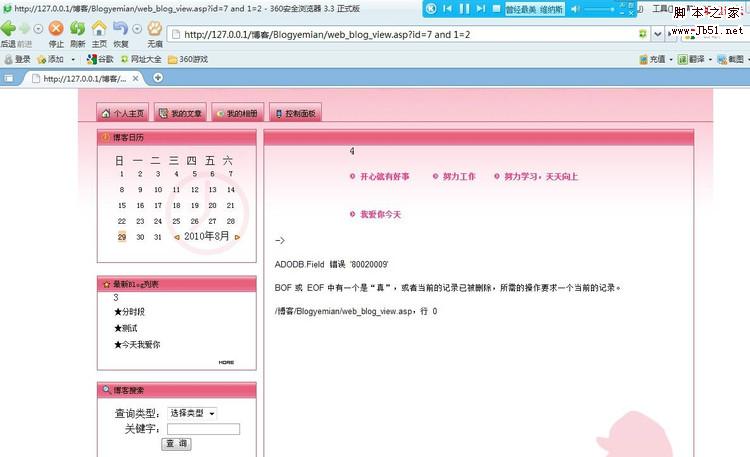
Task: Stop loading with the orange 停止 button
Action: tap(56, 29)
